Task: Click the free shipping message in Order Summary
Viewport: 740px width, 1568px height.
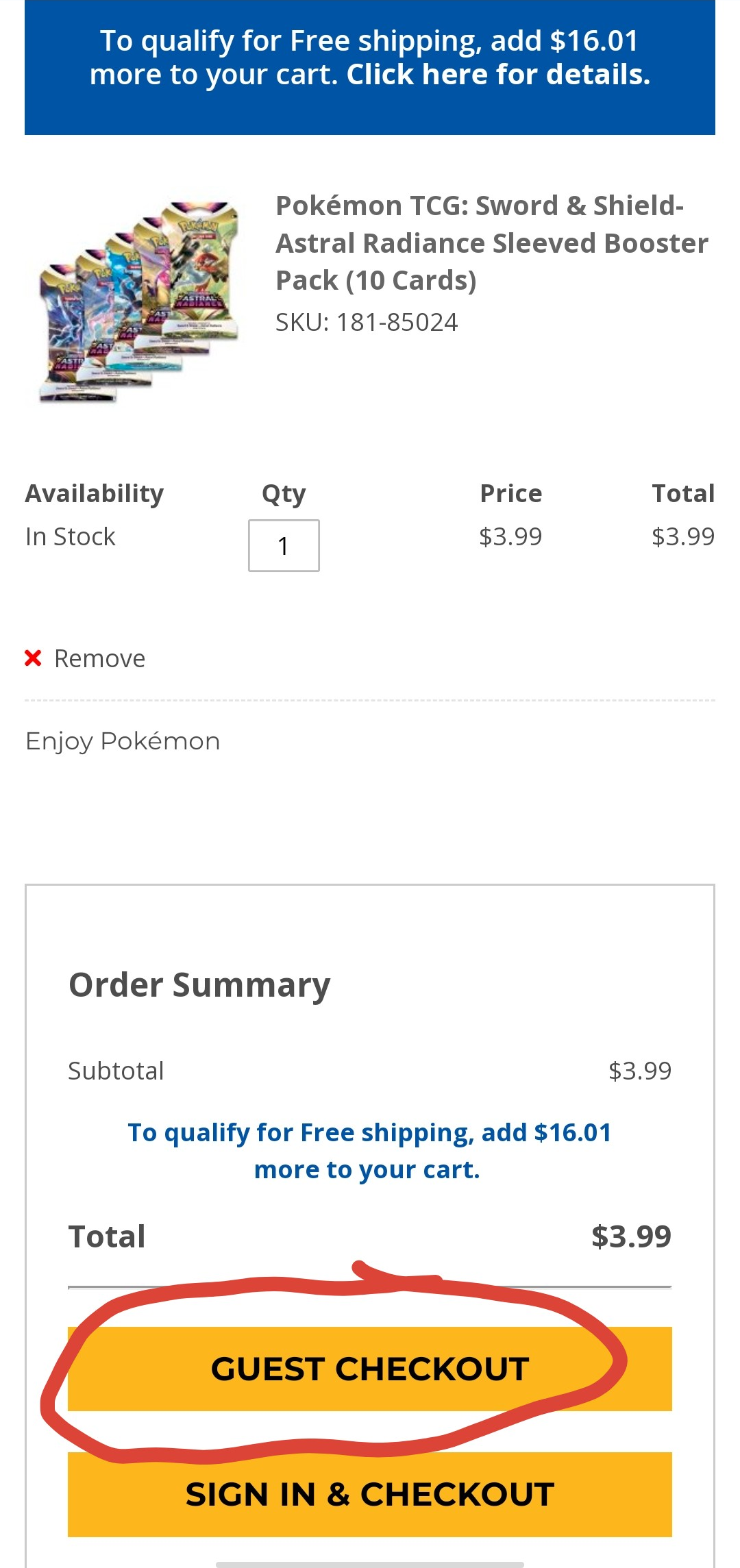Action: point(369,1152)
